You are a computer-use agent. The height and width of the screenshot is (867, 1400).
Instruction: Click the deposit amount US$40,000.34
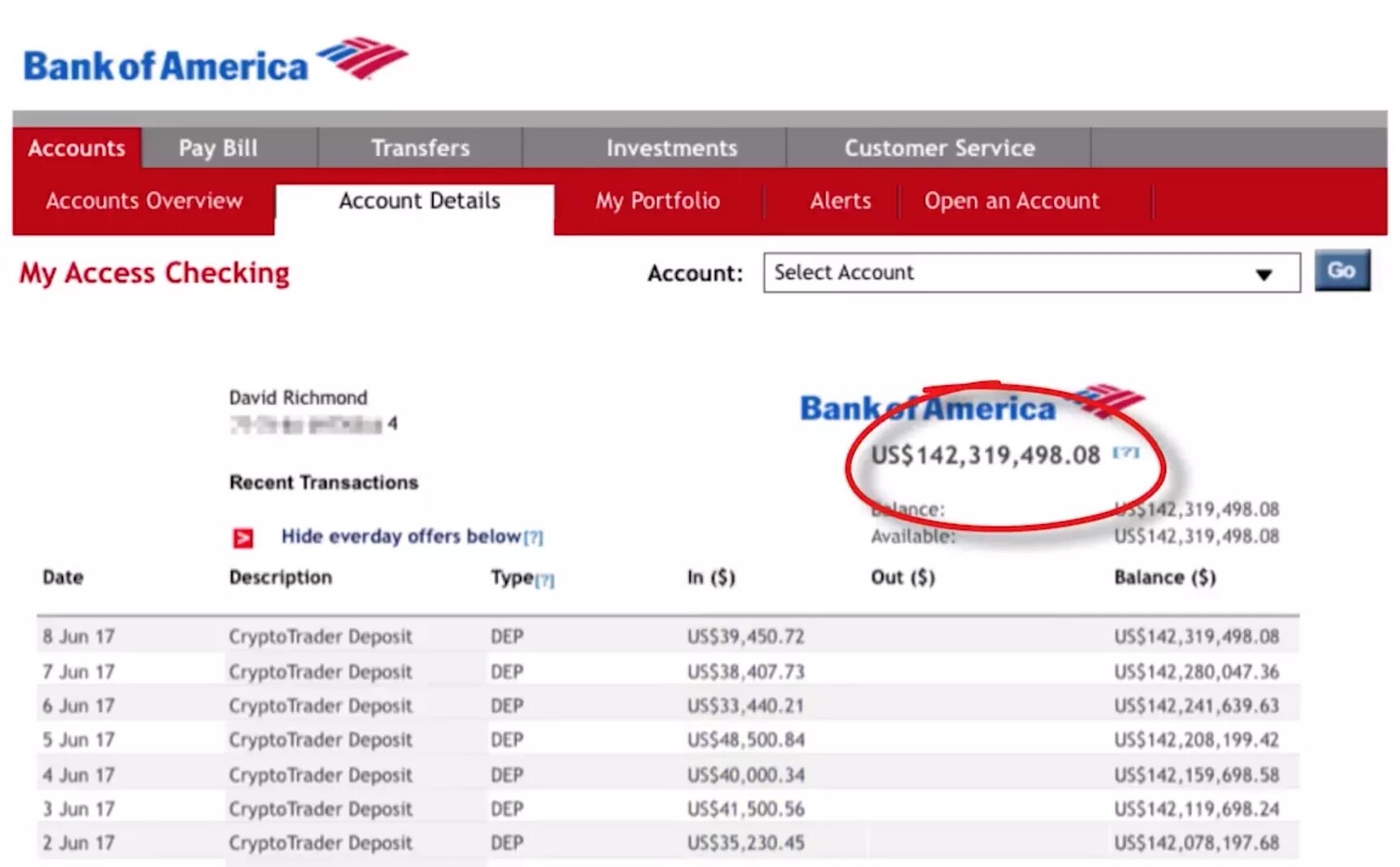click(745, 775)
